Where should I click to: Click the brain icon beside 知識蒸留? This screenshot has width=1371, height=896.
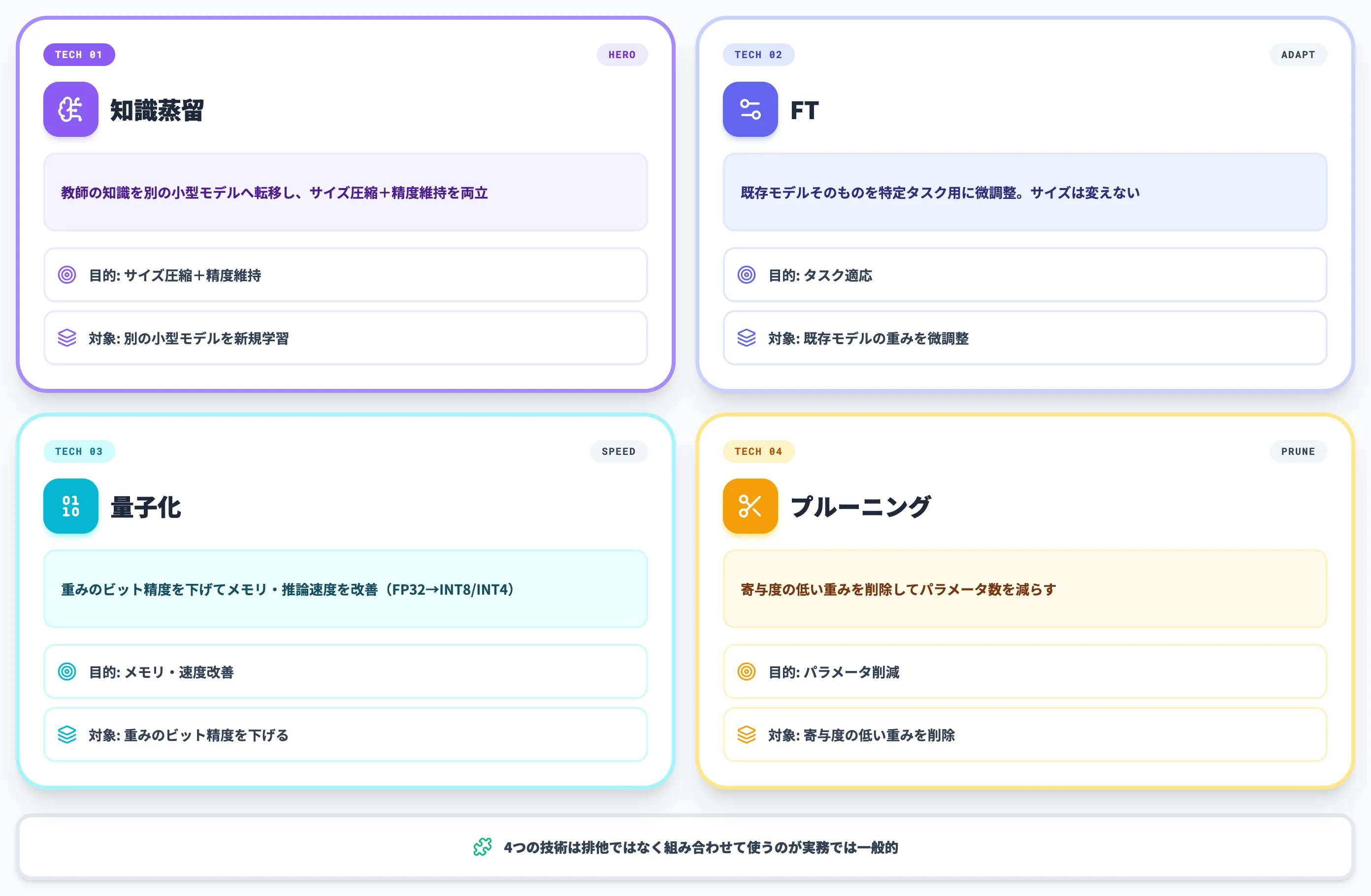[x=71, y=109]
